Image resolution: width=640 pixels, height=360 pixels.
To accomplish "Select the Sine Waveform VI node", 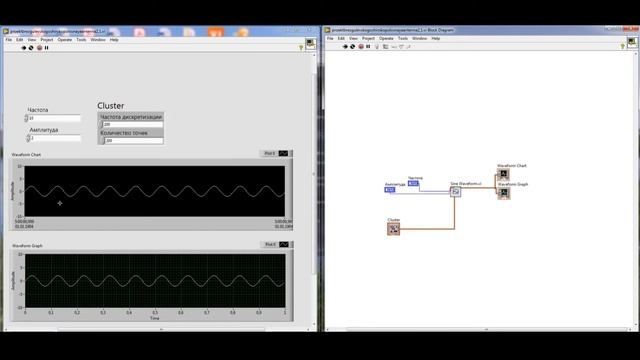I will click(456, 191).
